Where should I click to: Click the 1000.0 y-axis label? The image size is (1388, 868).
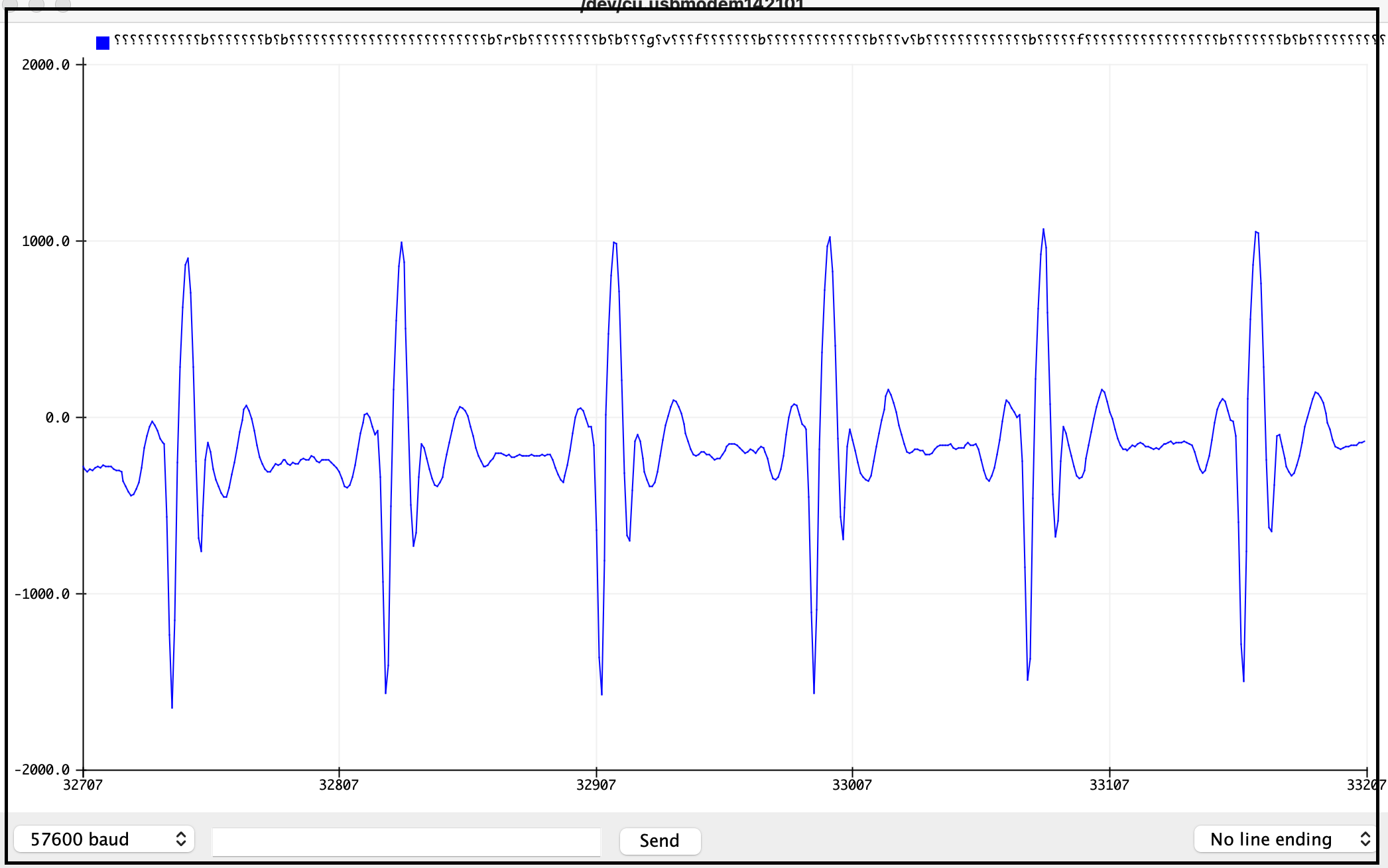tap(46, 241)
